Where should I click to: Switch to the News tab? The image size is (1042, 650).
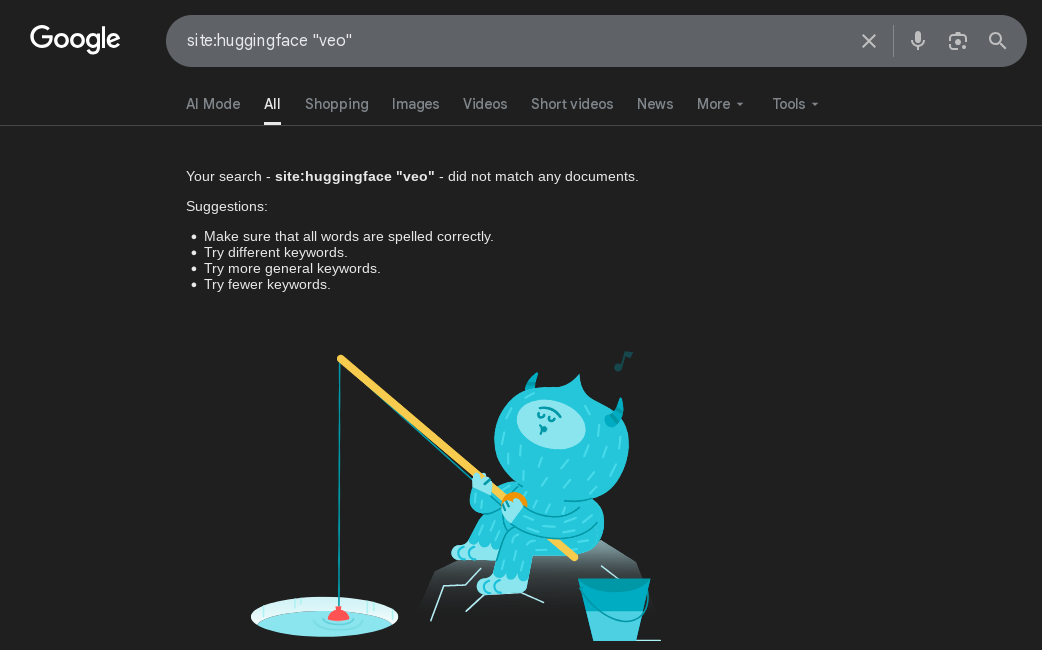pyautogui.click(x=655, y=104)
